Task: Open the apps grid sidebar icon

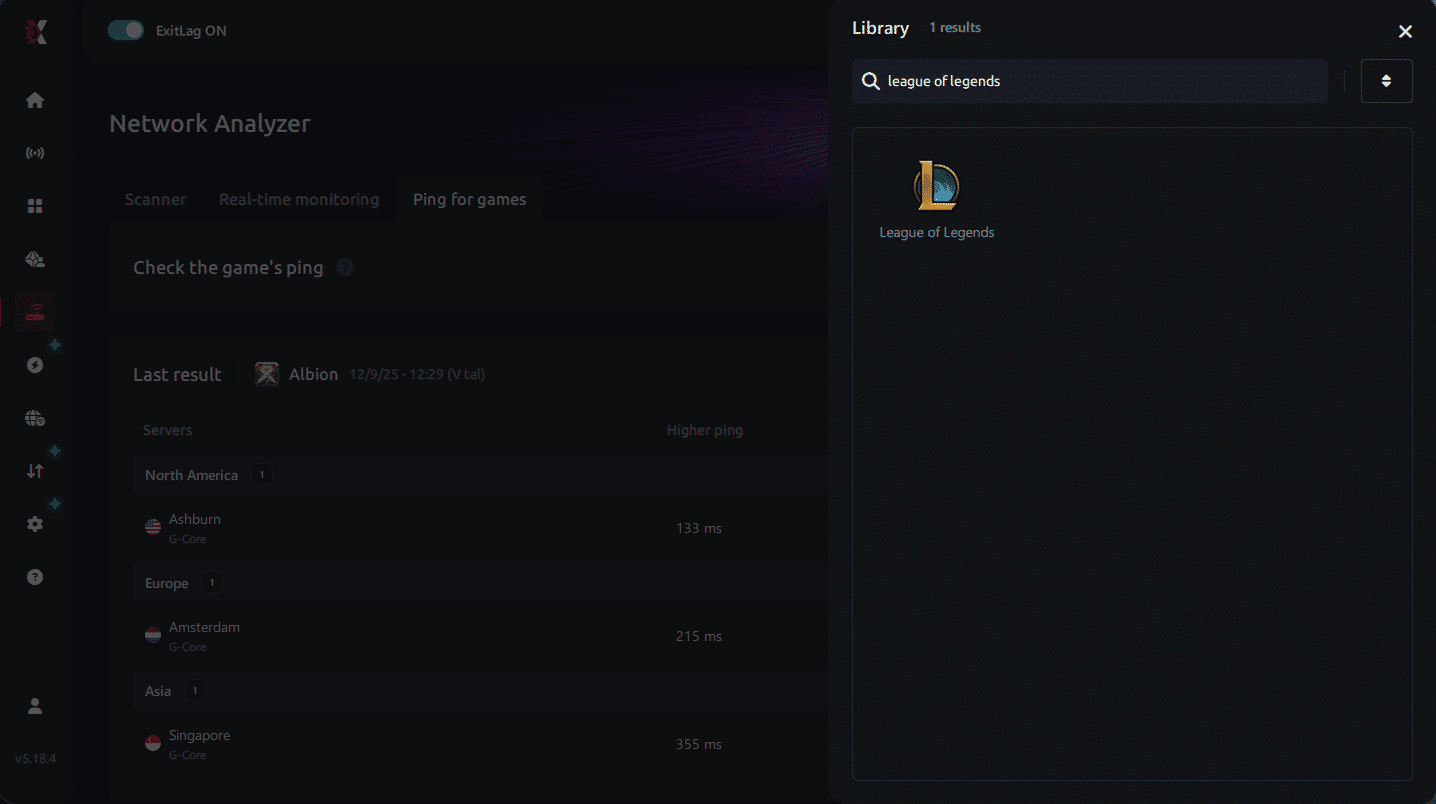Action: point(35,206)
